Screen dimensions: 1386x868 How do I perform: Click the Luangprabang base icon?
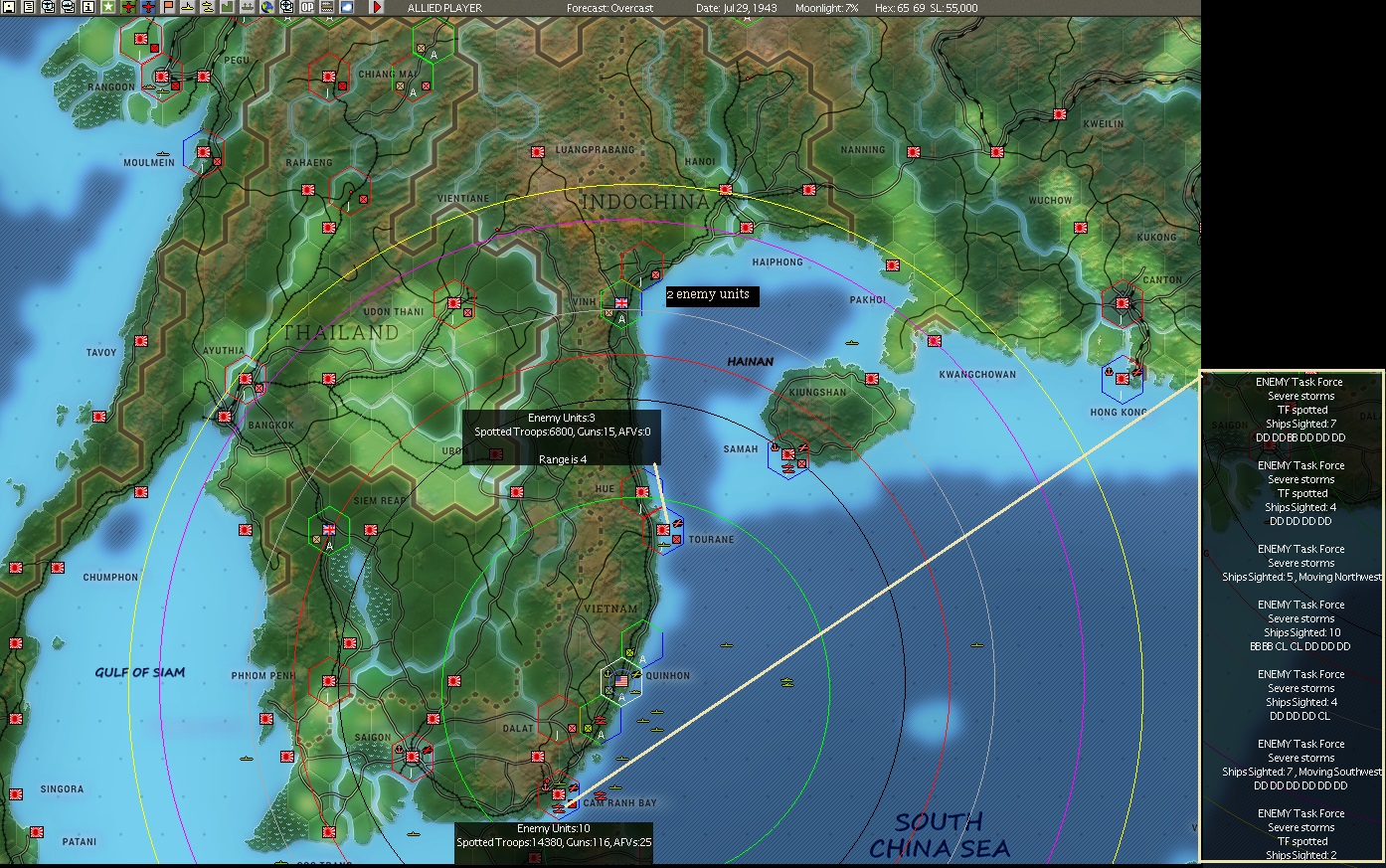click(538, 152)
